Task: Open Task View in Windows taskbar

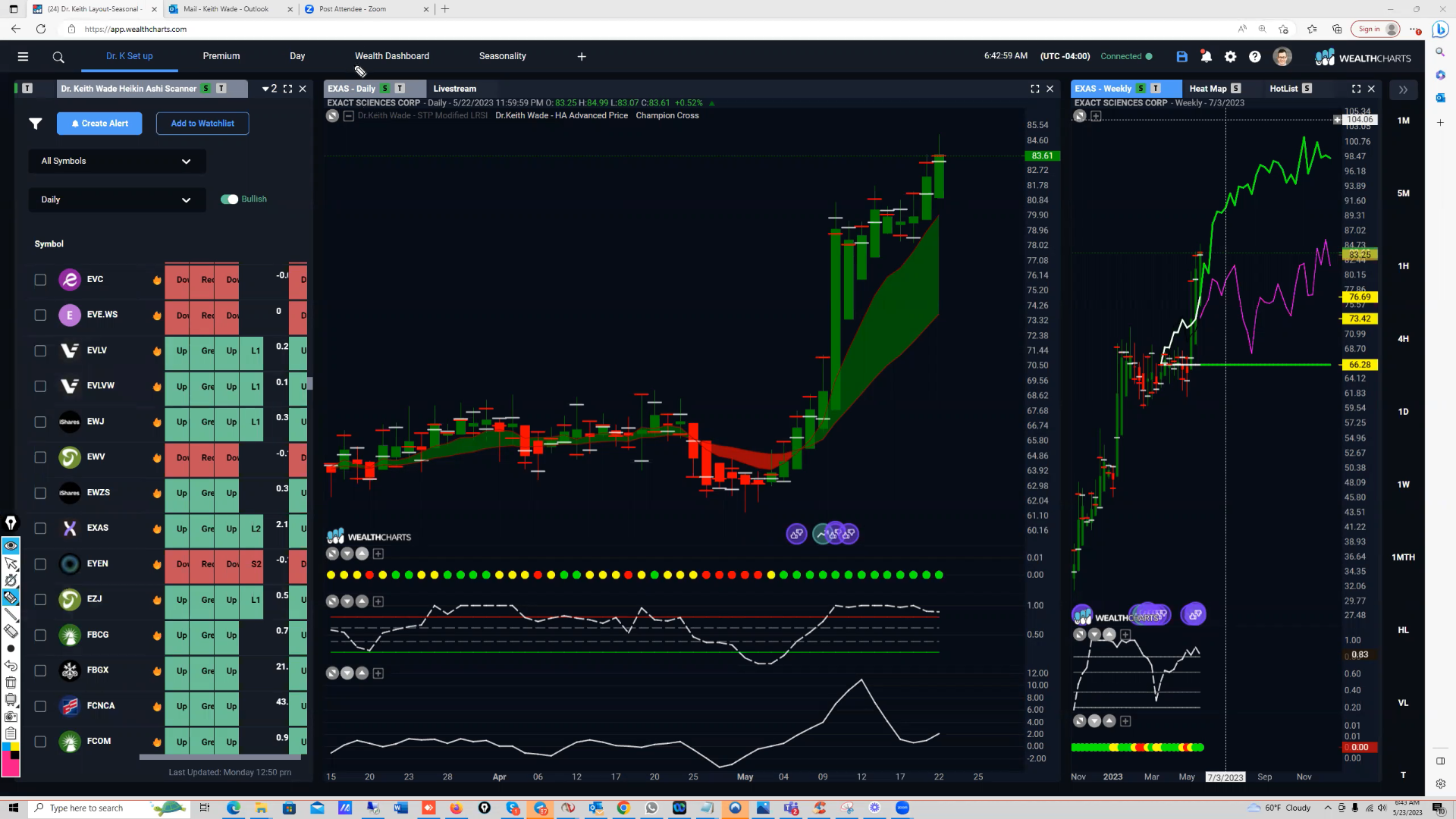Action: click(204, 808)
